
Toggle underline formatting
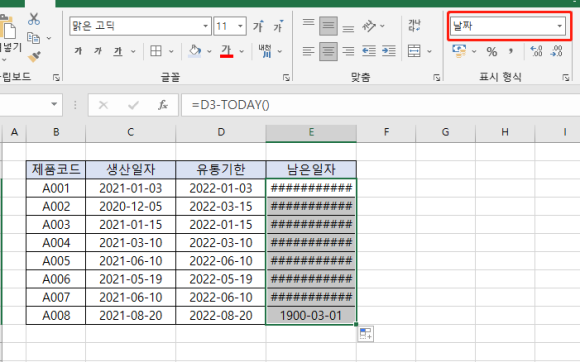pyautogui.click(x=118, y=51)
